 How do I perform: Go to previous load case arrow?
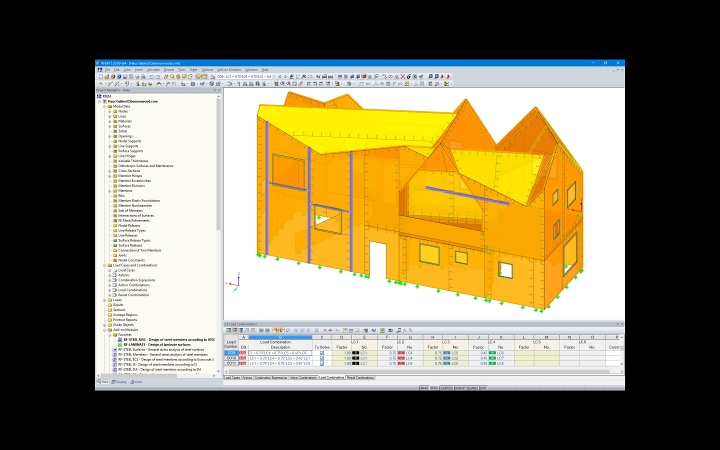(x=280, y=77)
